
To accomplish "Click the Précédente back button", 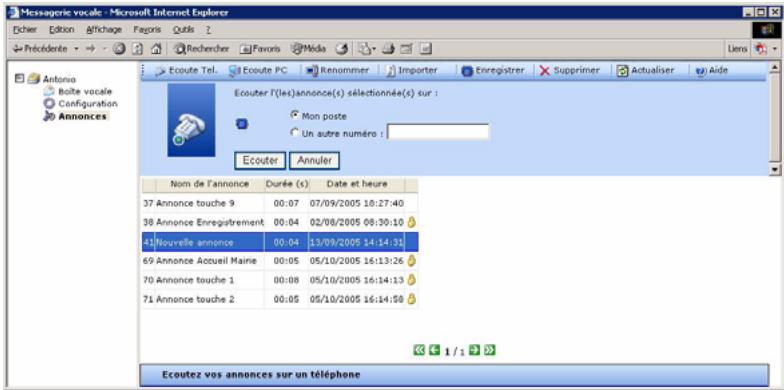I will pos(40,49).
